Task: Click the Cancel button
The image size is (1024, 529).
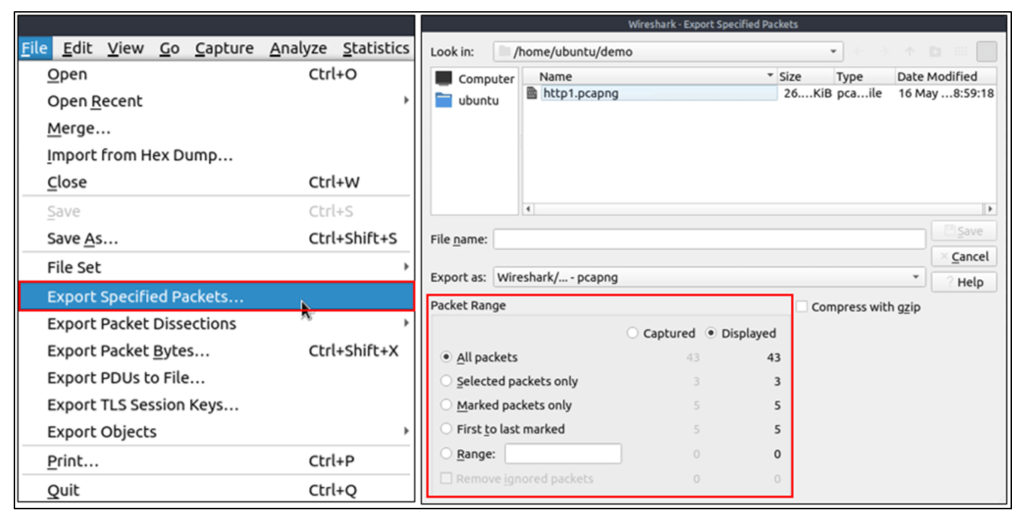Action: (964, 256)
